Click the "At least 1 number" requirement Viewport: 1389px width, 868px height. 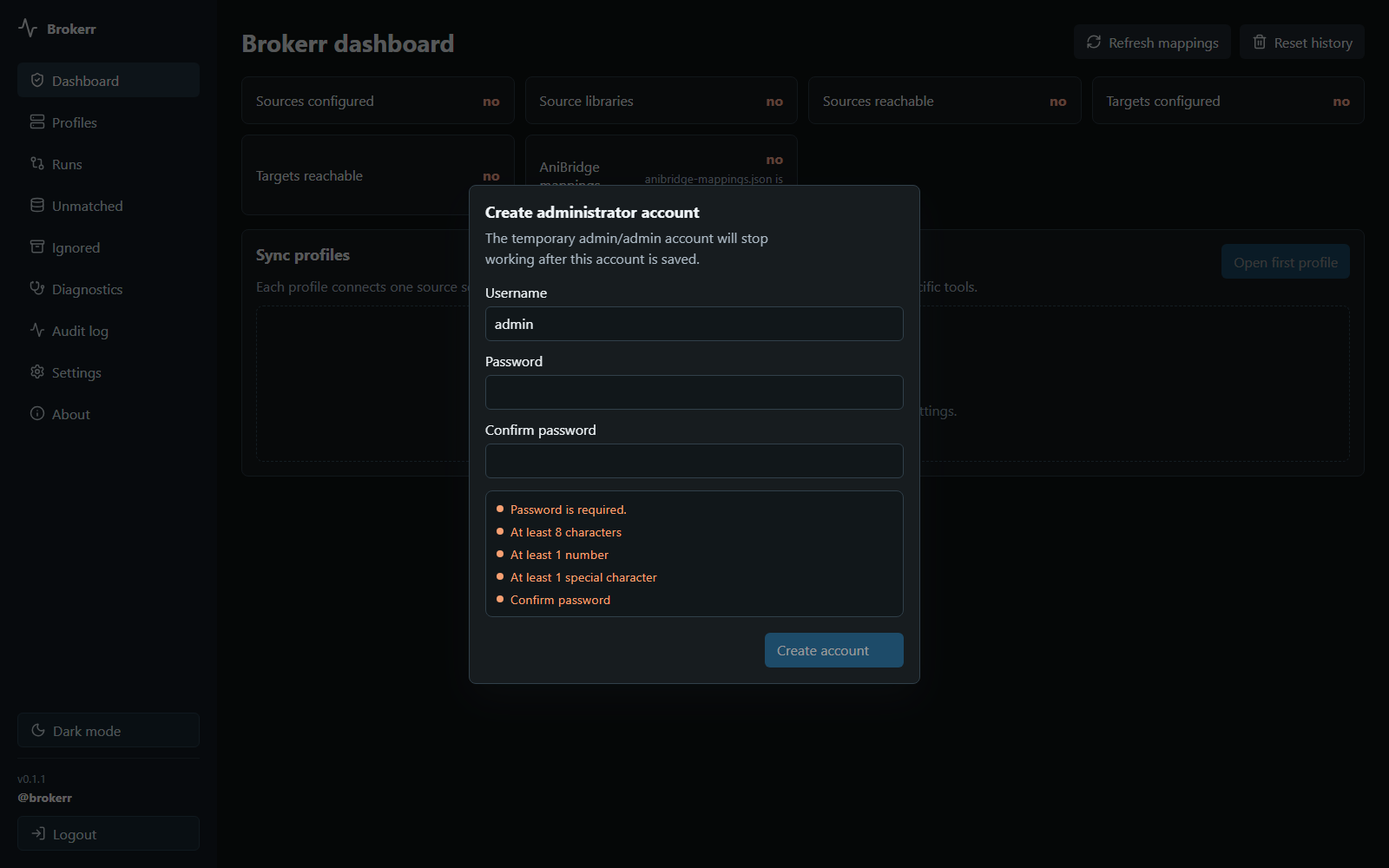pyautogui.click(x=559, y=555)
